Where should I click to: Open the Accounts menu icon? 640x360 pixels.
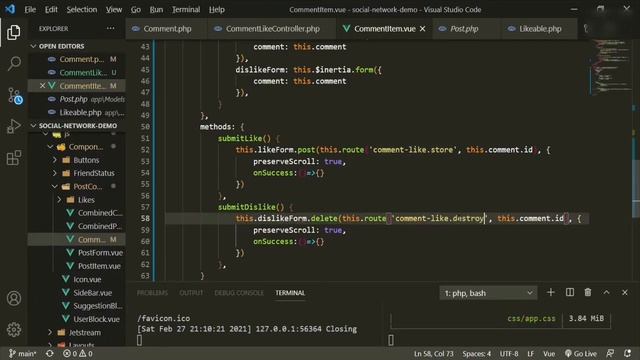pyautogui.click(x=14, y=298)
